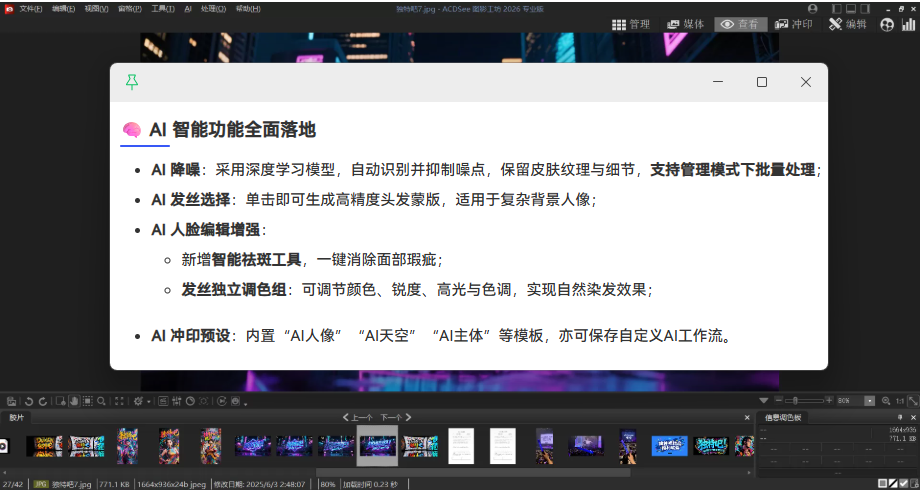This screenshot has width=923, height=490.
Task: Switch to 媒体 mode
Action: [685, 24]
